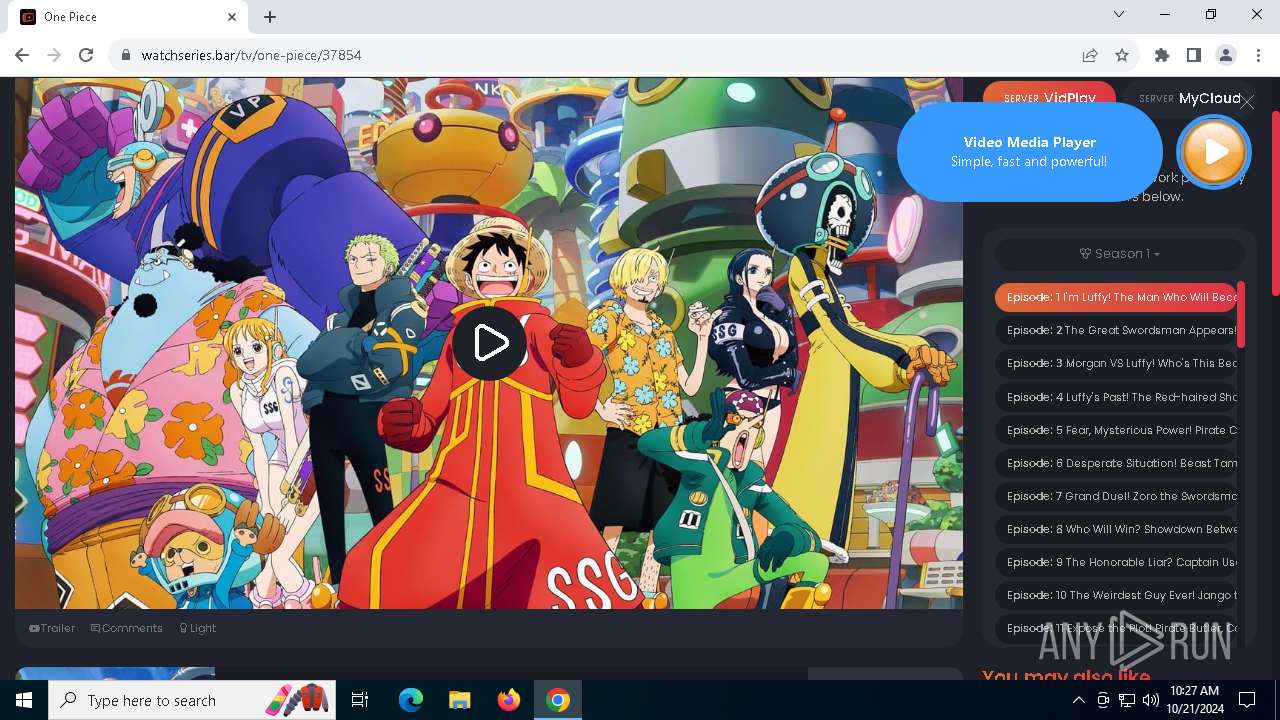This screenshot has width=1280, height=720.
Task: Select Episode 2 The Great Swordsman Appears
Action: [x=1116, y=330]
